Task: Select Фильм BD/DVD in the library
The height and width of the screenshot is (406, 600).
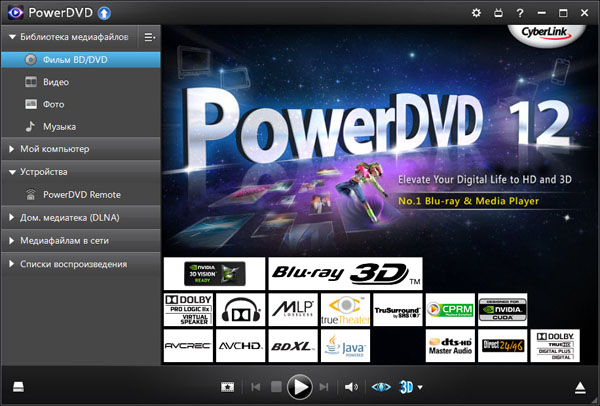Action: [x=81, y=60]
